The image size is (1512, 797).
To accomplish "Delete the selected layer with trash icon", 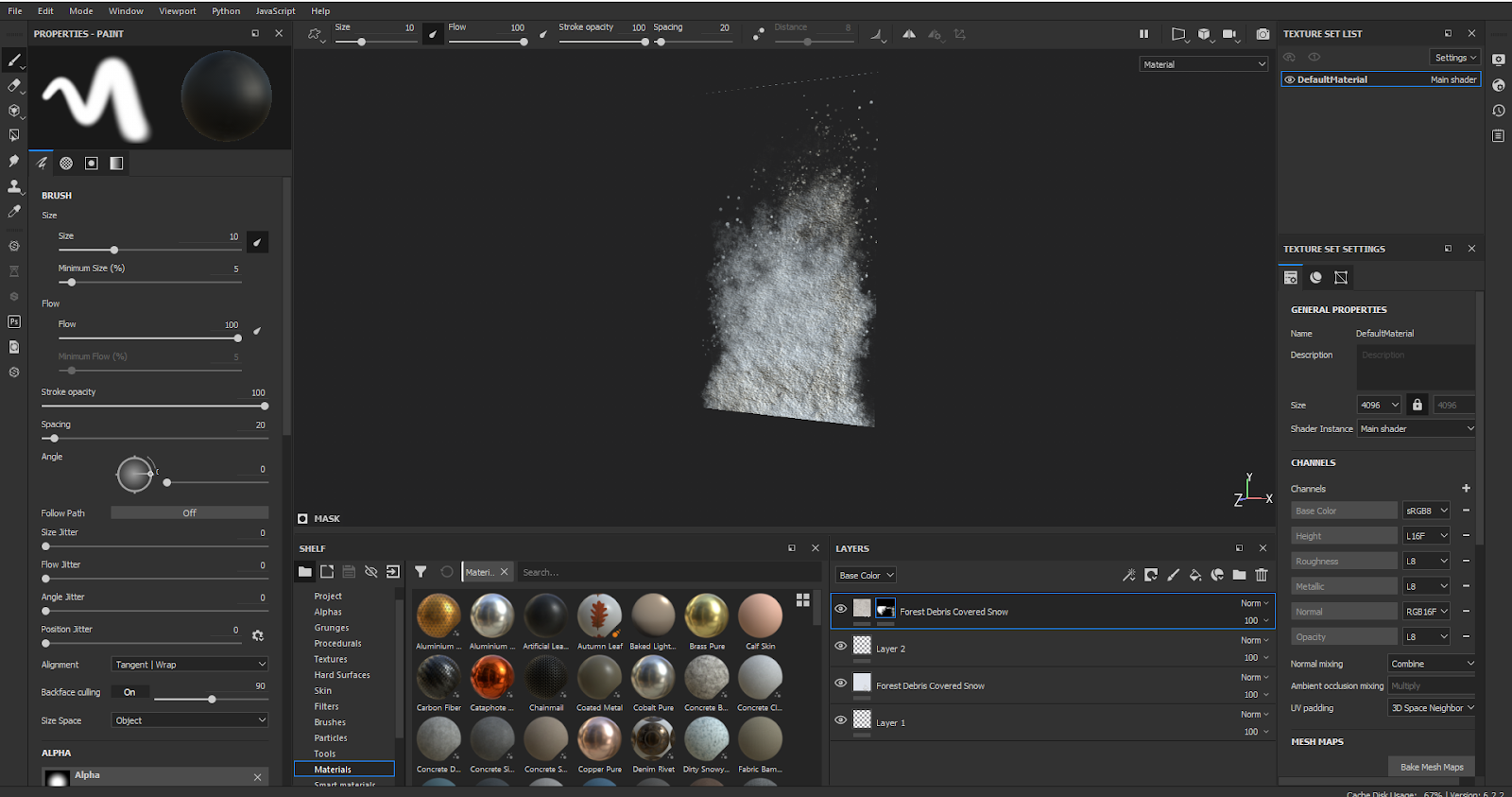I will (1261, 575).
